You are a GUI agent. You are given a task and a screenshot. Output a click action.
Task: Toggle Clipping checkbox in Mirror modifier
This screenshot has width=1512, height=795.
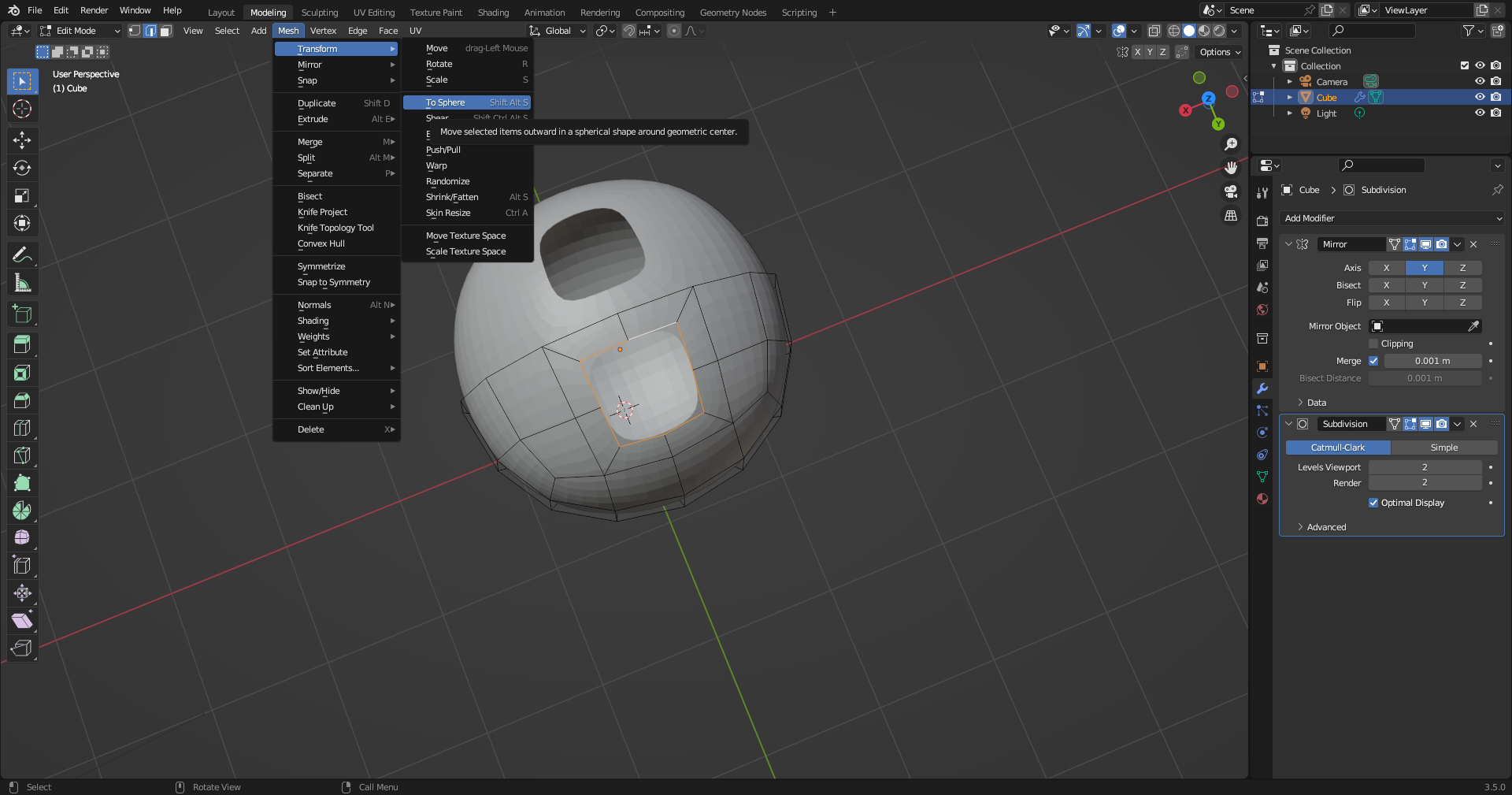1373,344
